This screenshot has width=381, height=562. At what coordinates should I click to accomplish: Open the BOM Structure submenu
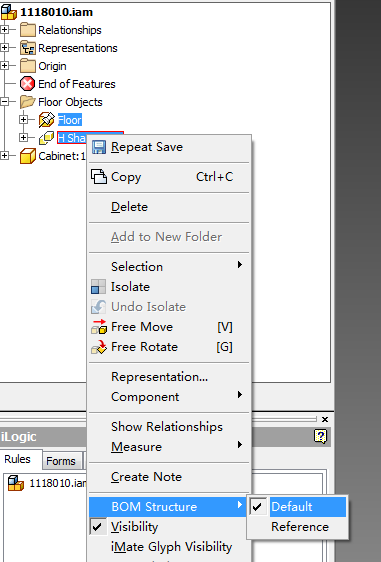click(169, 506)
